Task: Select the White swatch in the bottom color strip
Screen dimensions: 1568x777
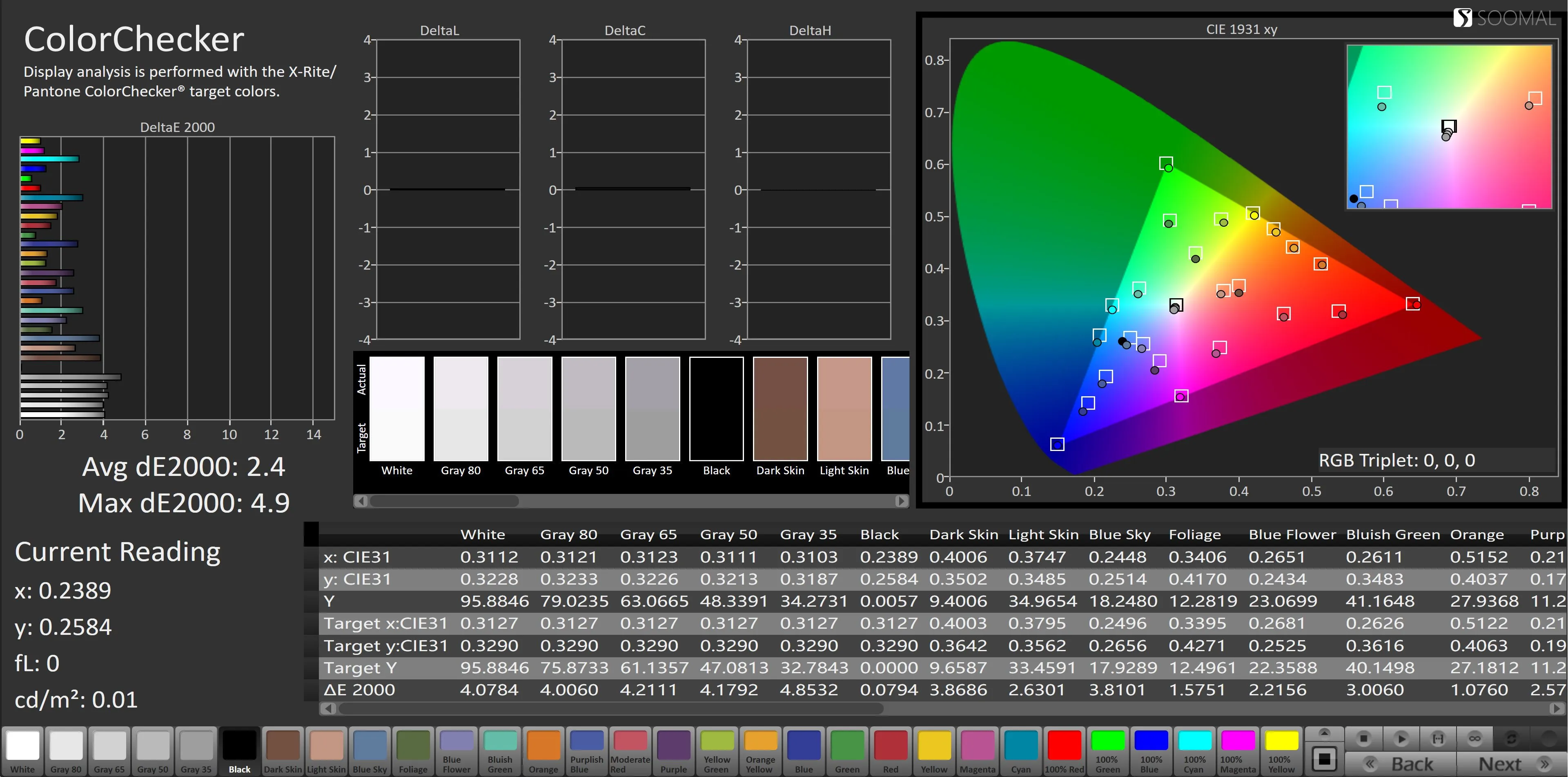Action: (22, 751)
